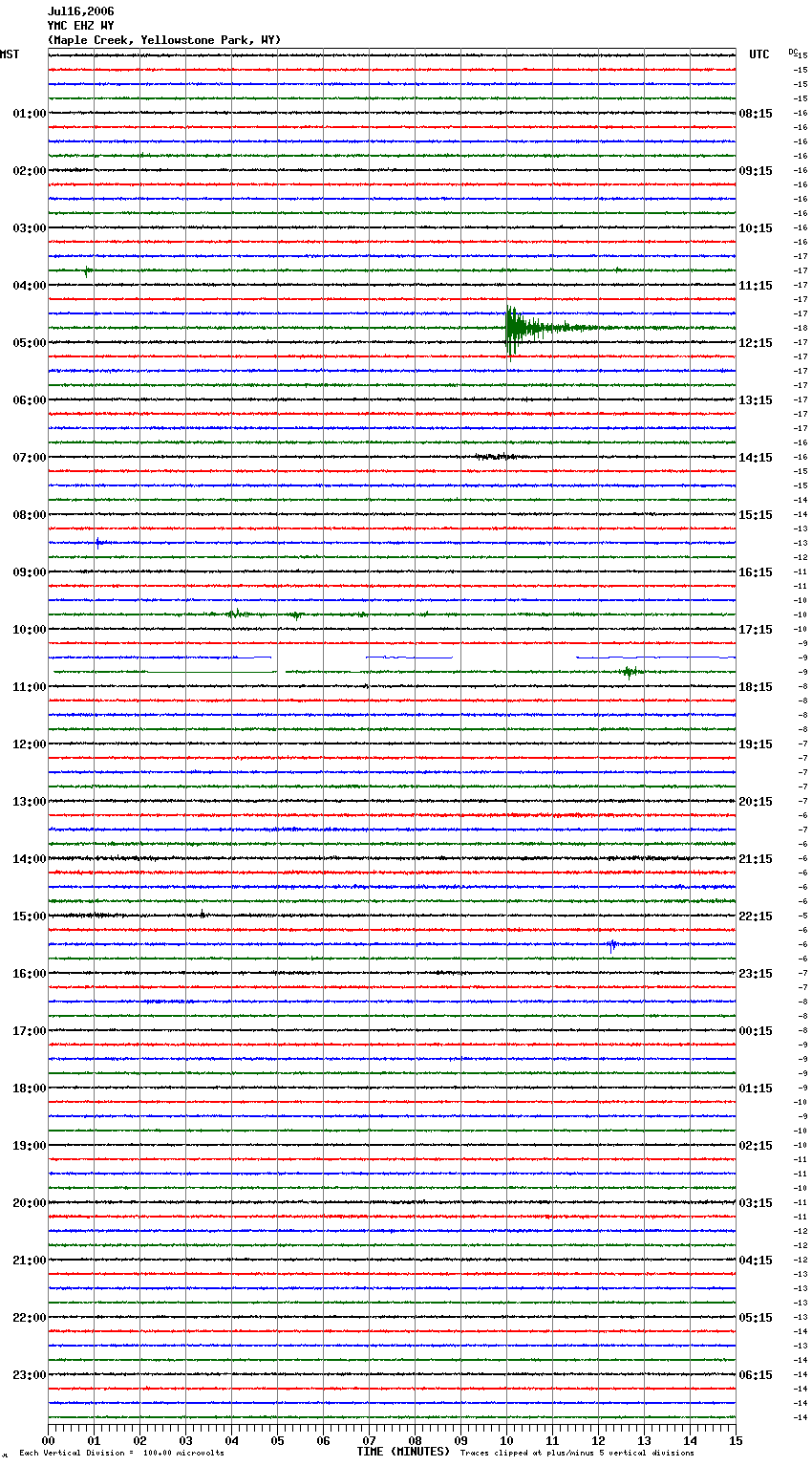Click the TIME (MINUTES) axis title

coord(403,1452)
